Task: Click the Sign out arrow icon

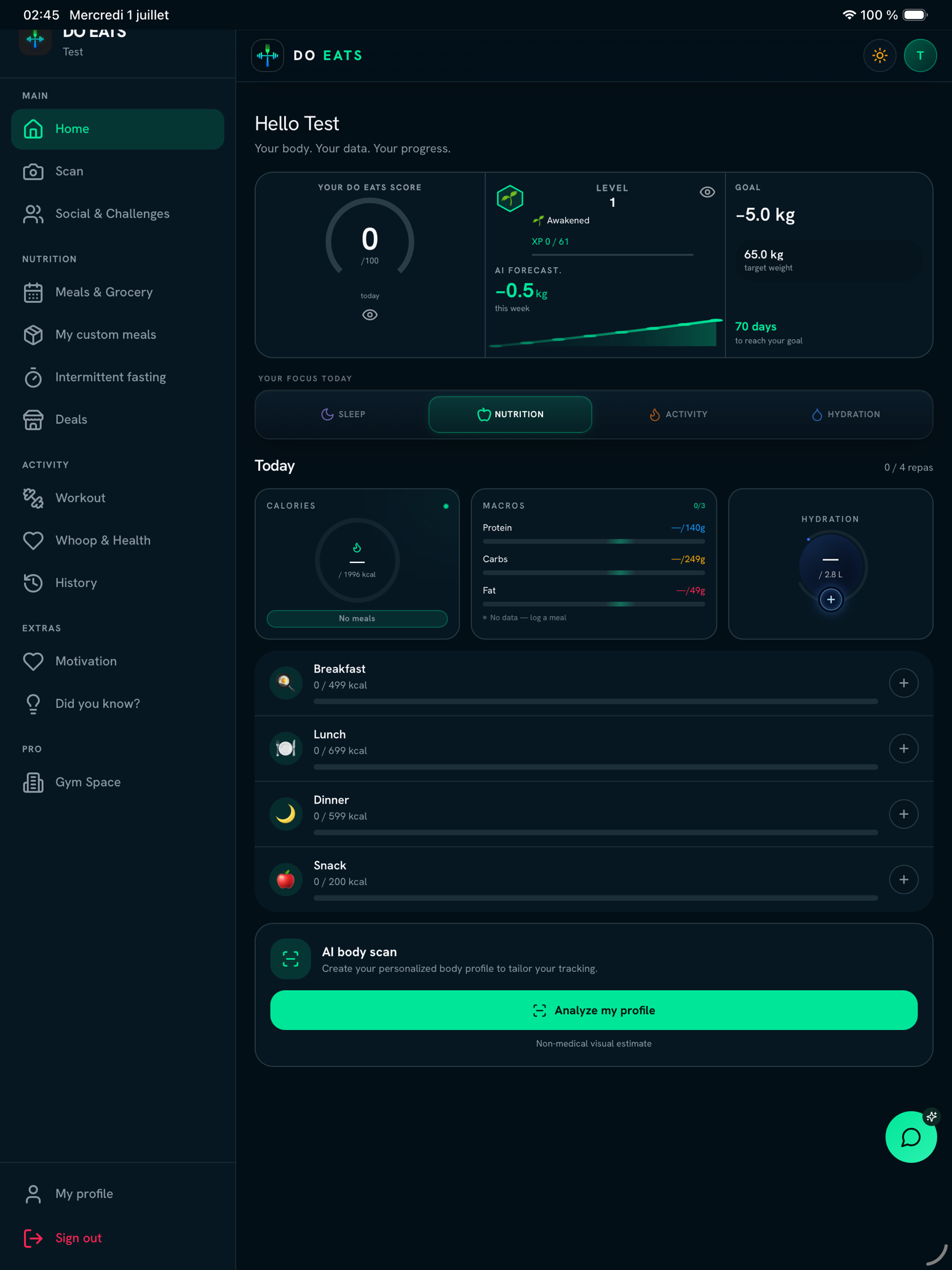Action: pos(33,1238)
